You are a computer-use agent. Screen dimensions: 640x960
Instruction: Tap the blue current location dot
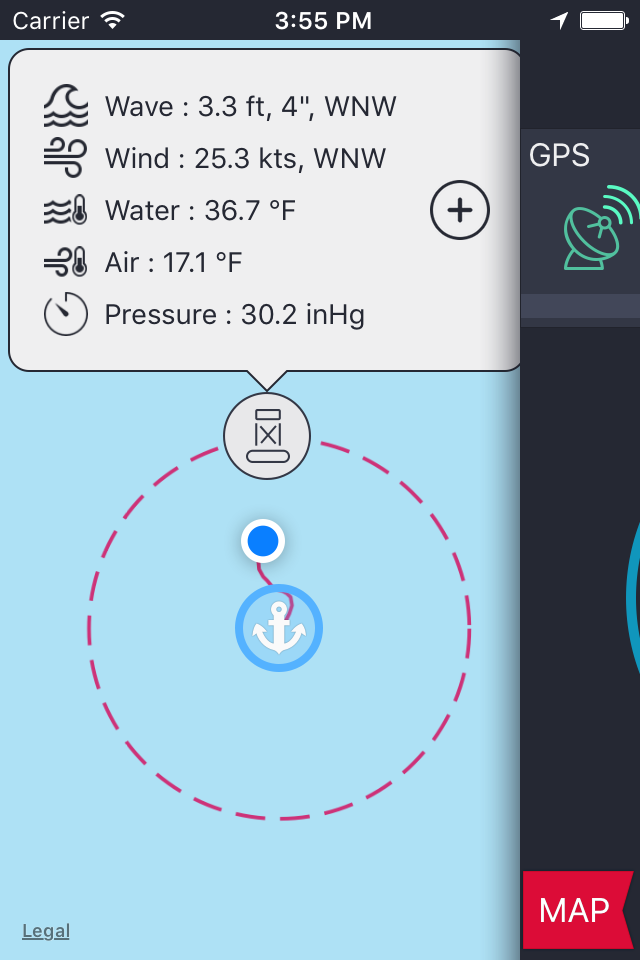263,541
